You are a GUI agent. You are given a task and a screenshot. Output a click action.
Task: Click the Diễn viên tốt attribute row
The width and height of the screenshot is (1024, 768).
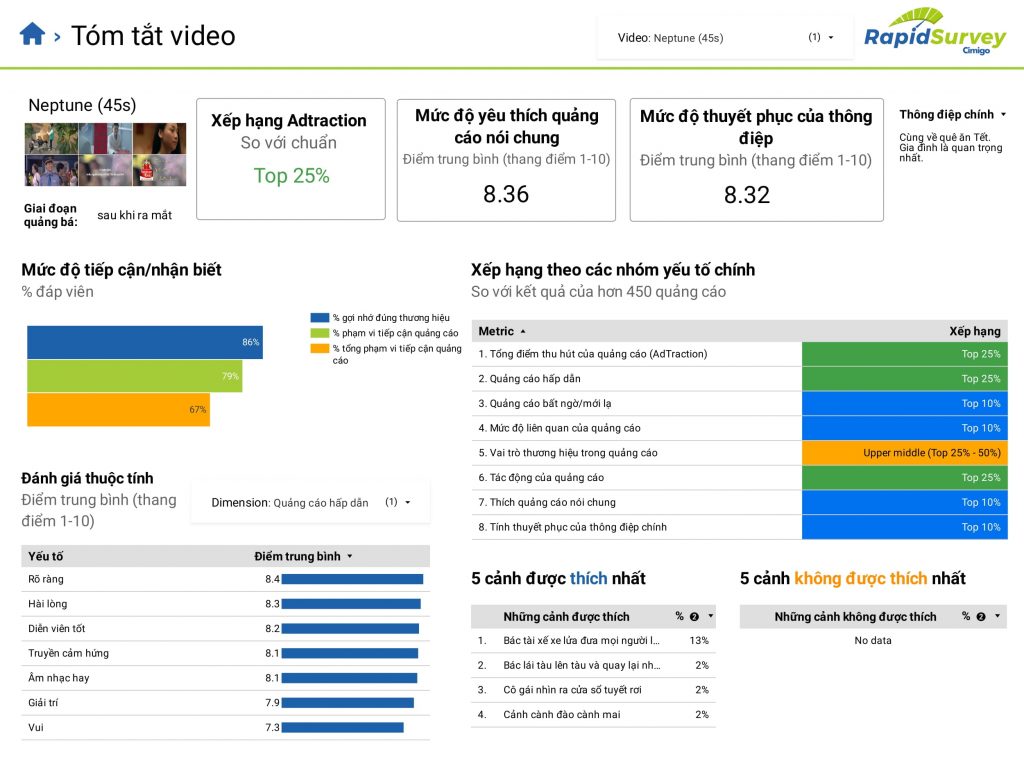tap(225, 629)
